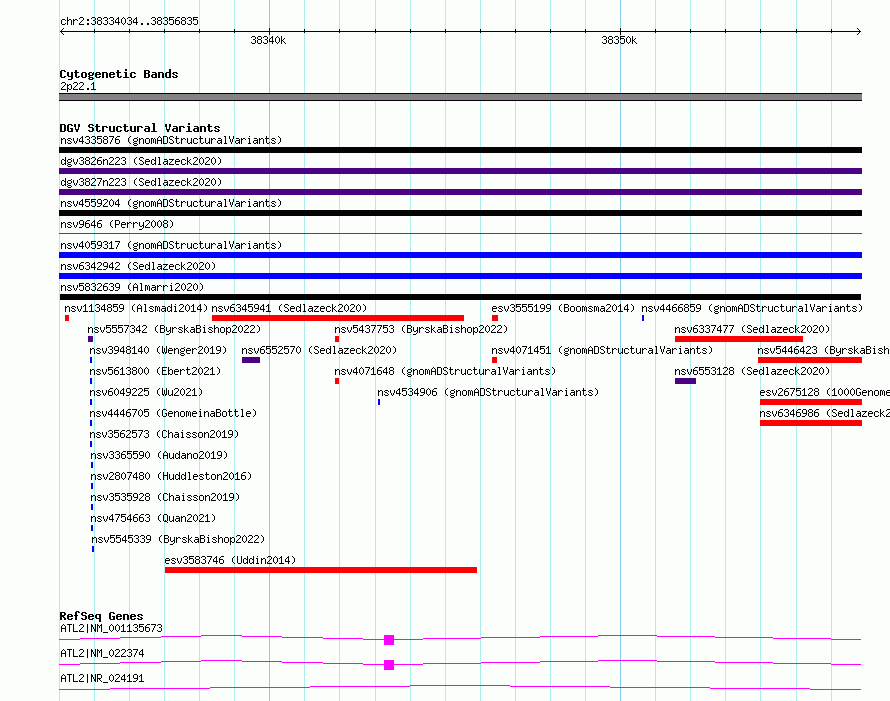The width and height of the screenshot is (890, 701).
Task: Click the magenta exon on ATL2 NM_022374
Action: (389, 665)
